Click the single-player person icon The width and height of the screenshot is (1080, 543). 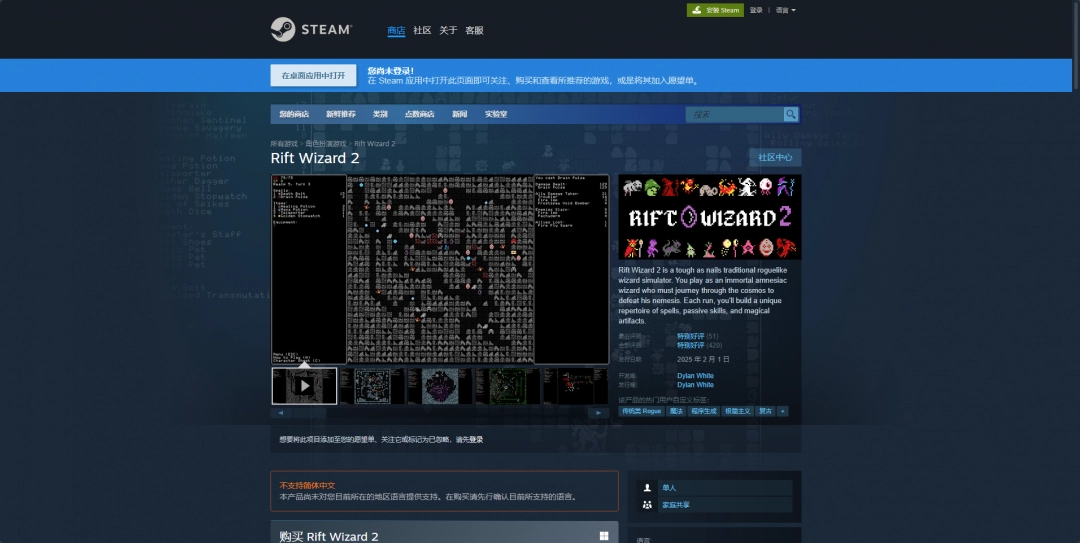click(648, 488)
